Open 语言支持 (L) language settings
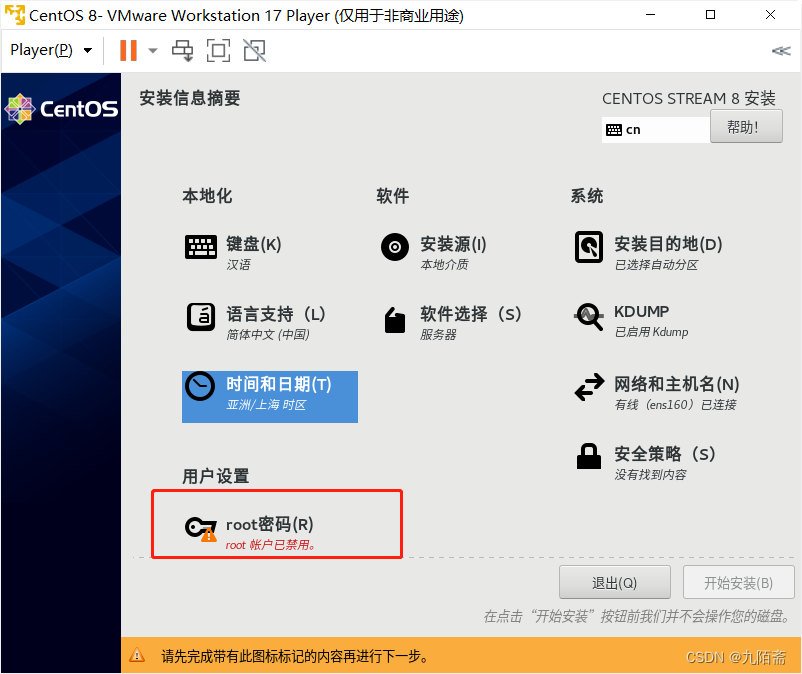The width and height of the screenshot is (802, 674). [x=276, y=313]
